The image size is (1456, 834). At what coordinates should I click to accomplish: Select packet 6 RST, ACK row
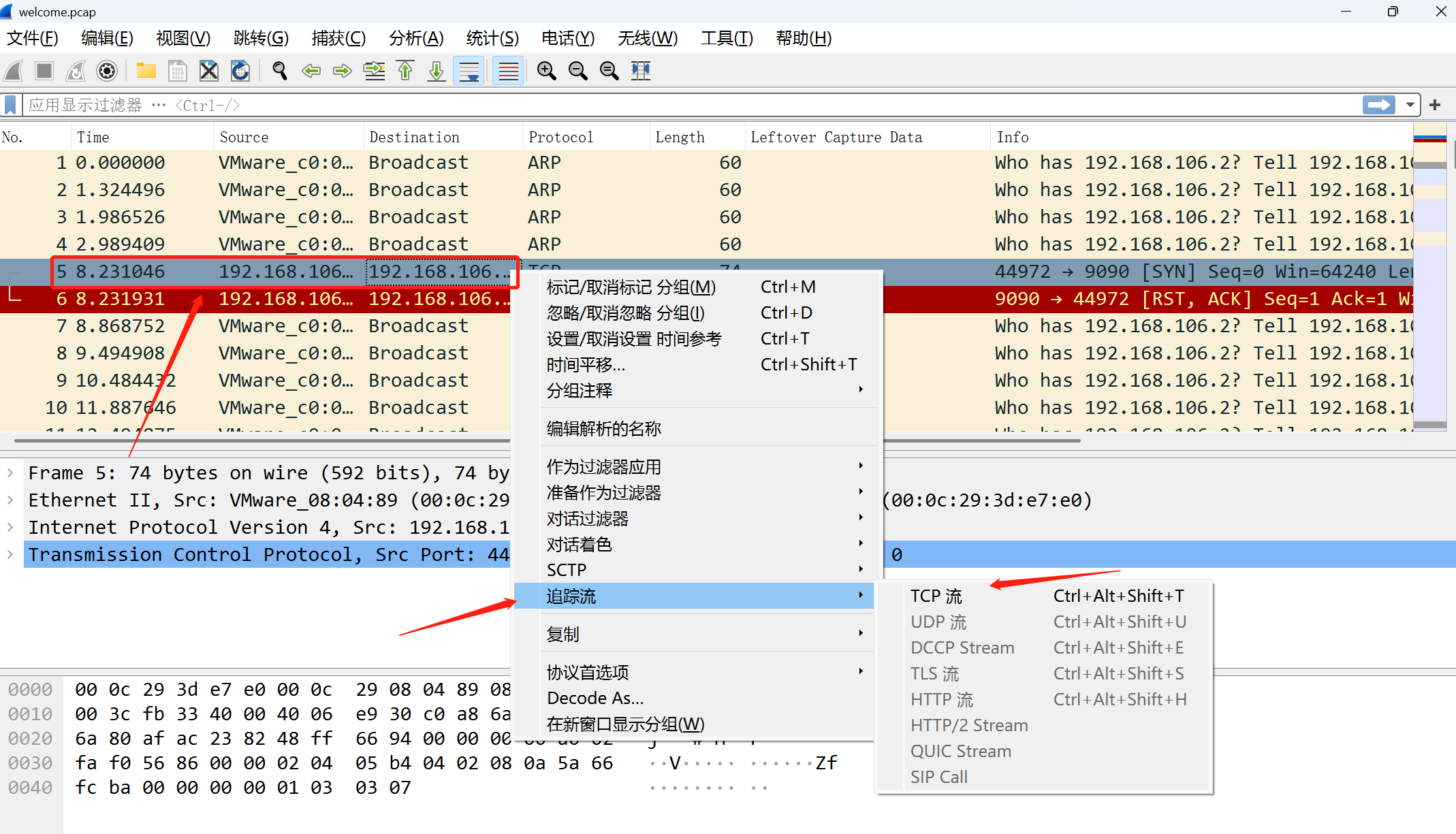point(706,299)
